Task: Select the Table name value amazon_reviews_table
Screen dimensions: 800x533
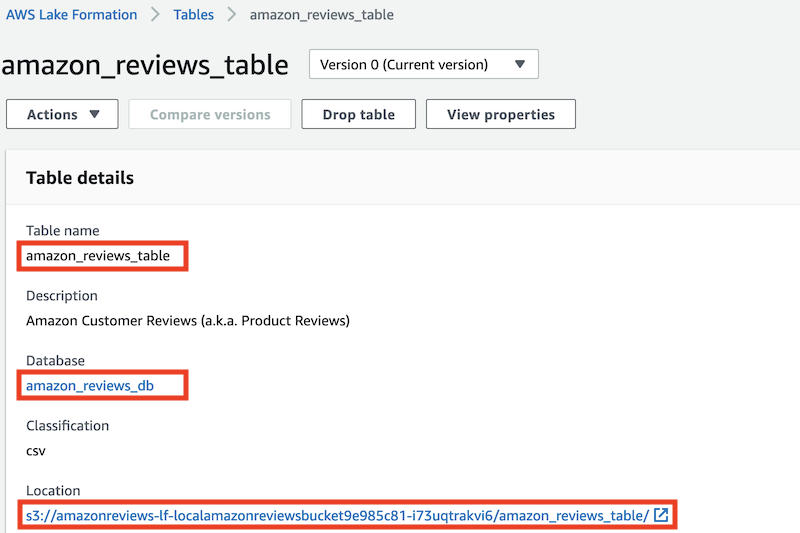Action: coord(98,256)
